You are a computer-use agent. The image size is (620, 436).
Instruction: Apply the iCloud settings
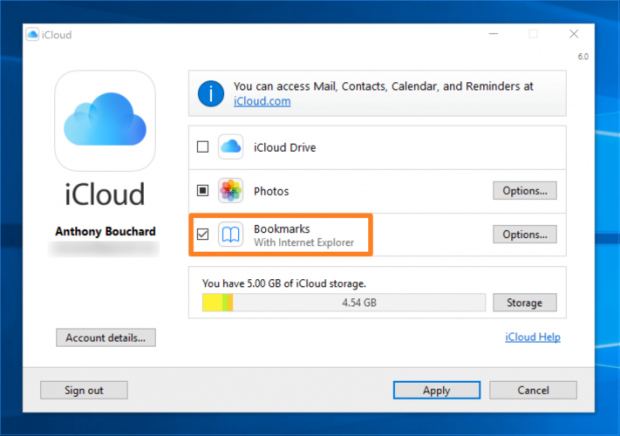tap(436, 390)
